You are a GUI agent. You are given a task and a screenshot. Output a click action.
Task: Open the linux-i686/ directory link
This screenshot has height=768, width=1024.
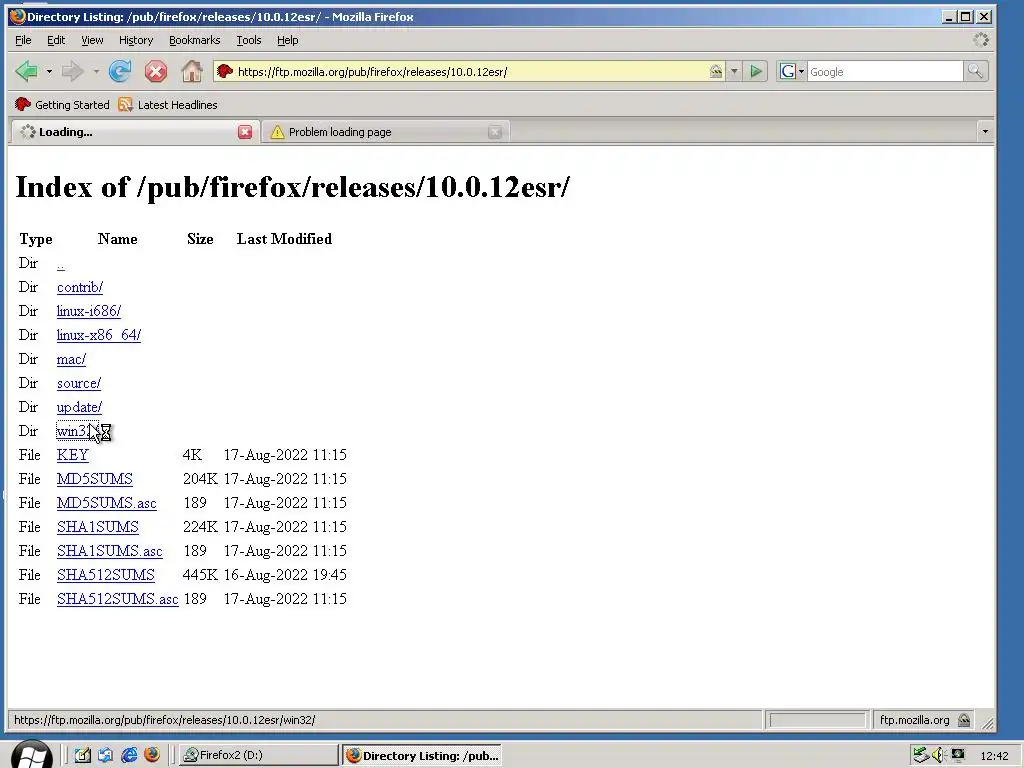click(89, 312)
